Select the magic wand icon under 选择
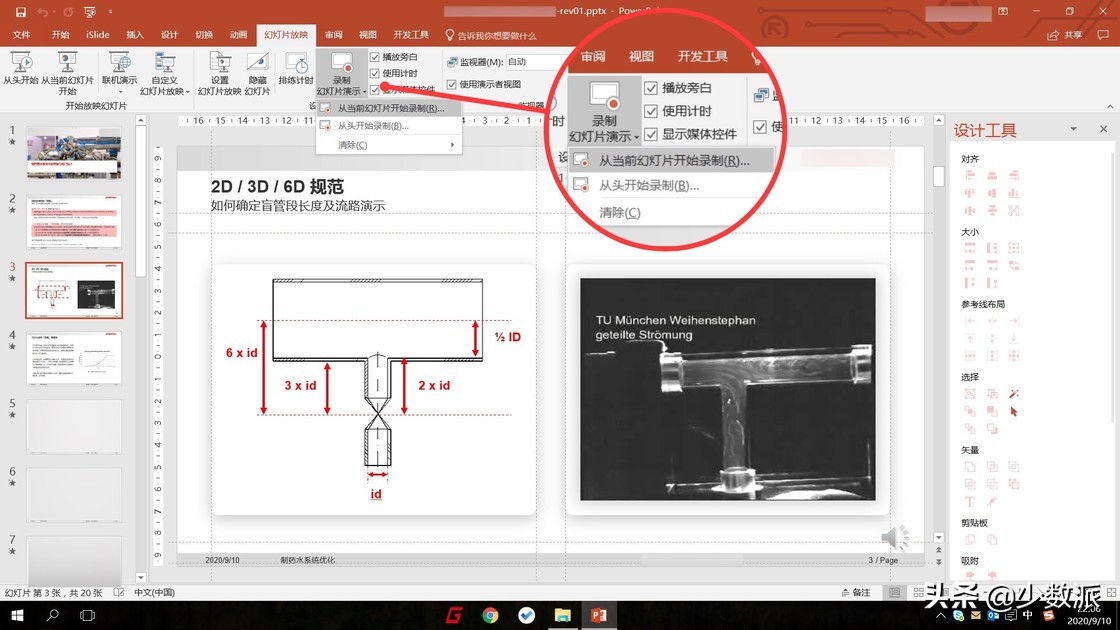The height and width of the screenshot is (630, 1120). 1014,394
